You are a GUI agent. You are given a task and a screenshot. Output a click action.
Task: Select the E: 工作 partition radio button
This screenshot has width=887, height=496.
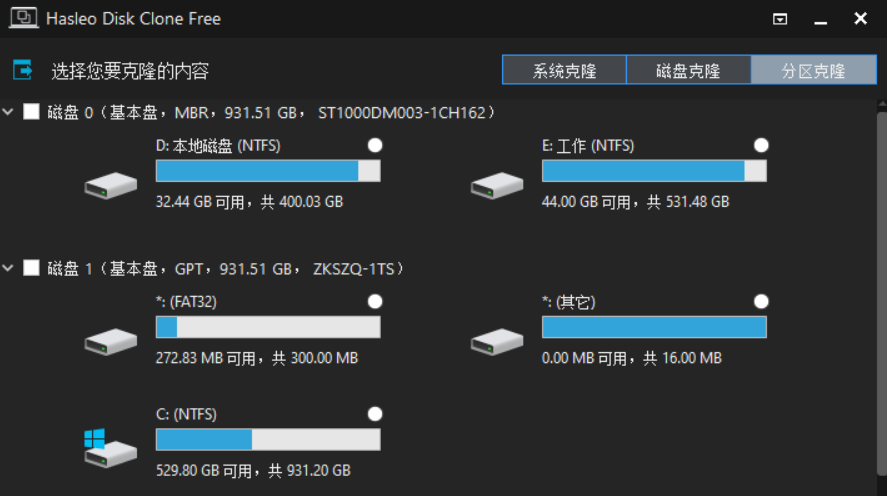point(761,146)
